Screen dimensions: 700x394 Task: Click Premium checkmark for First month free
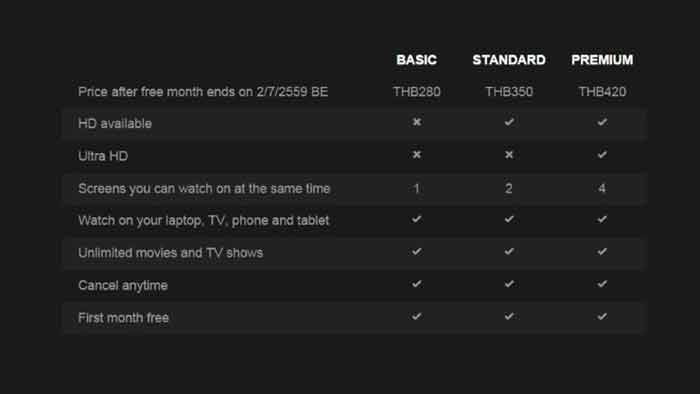pos(602,316)
